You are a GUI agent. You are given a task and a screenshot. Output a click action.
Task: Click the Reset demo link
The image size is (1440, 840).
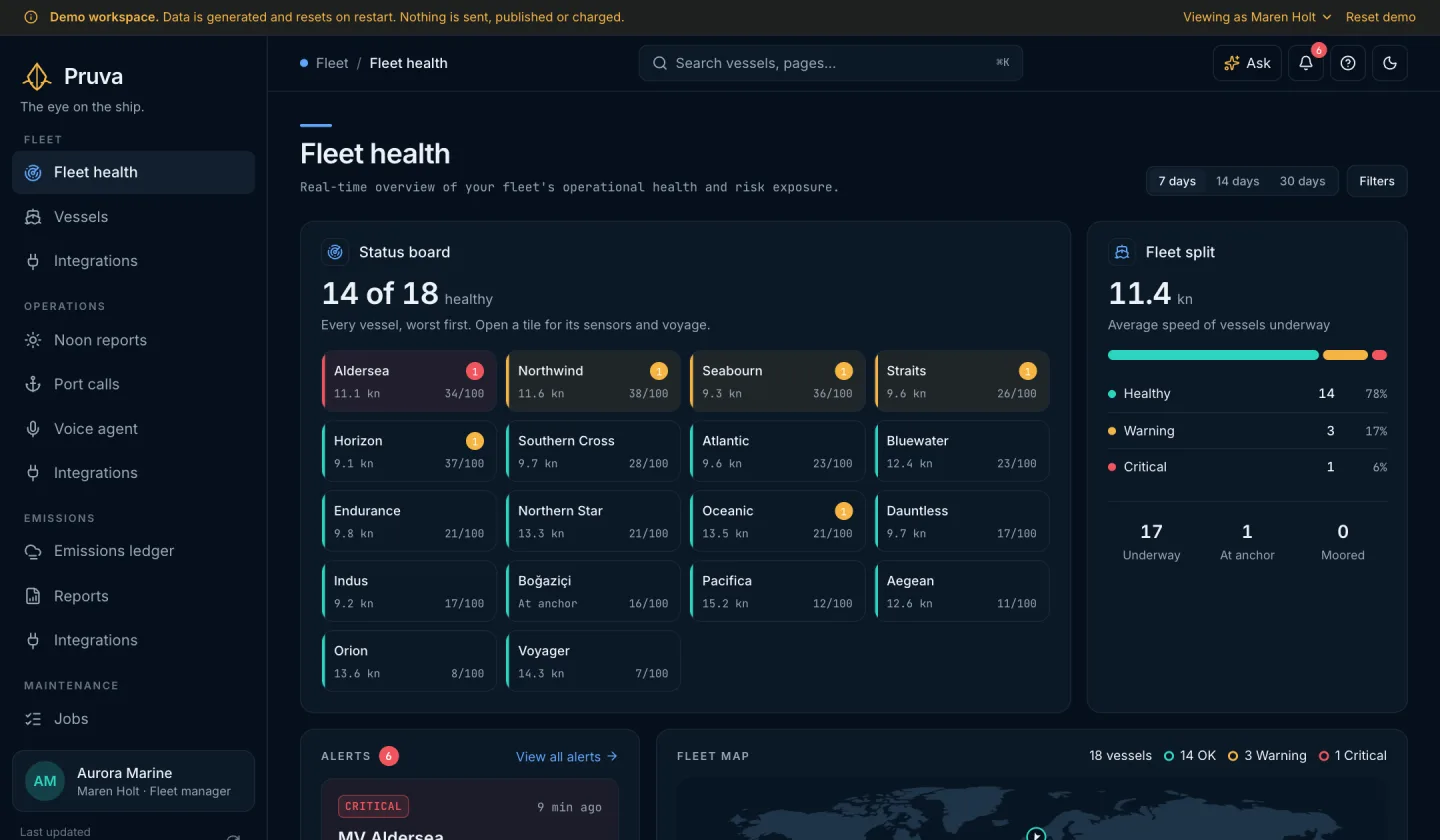(x=1380, y=17)
